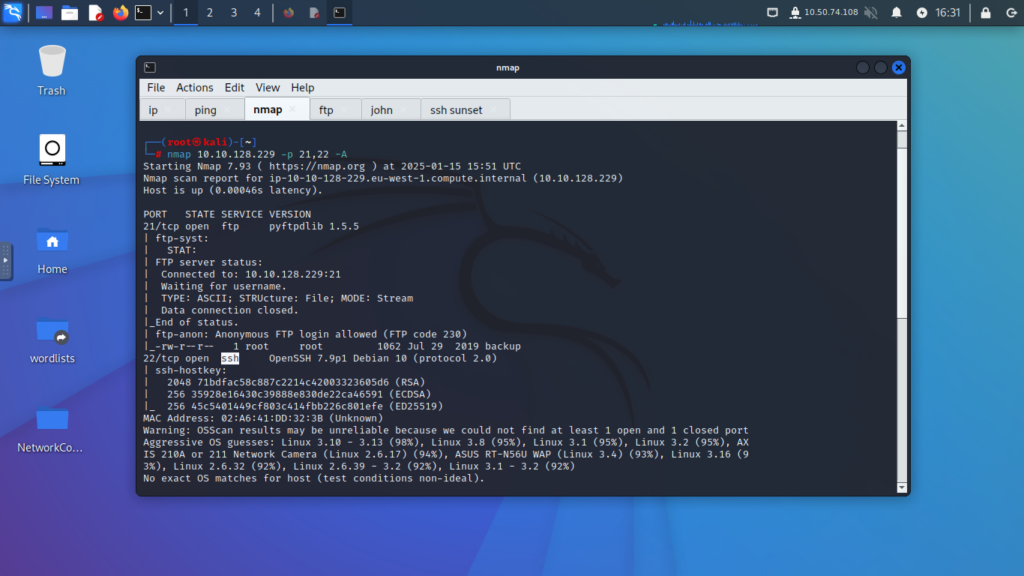The image size is (1024, 576).
Task: Click the show desktop panel icon
Action: click(x=44, y=13)
